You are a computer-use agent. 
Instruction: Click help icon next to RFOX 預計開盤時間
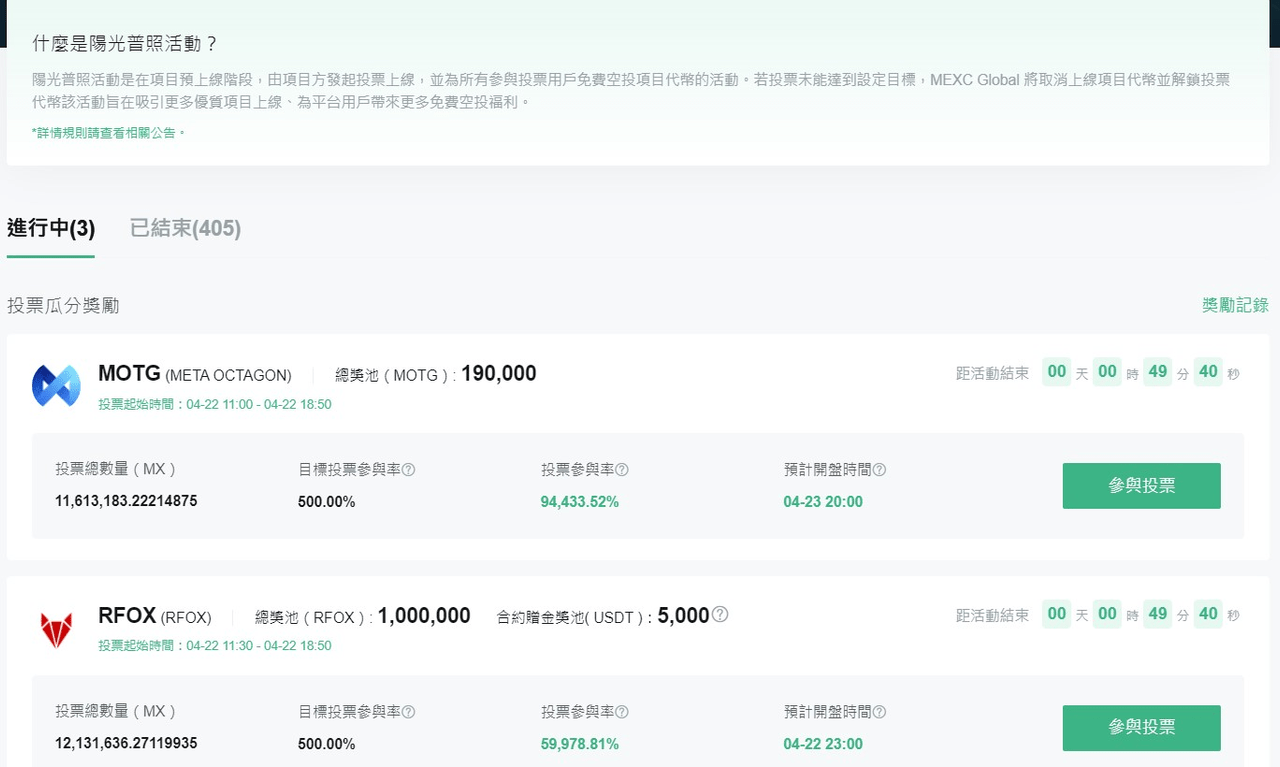tap(879, 712)
